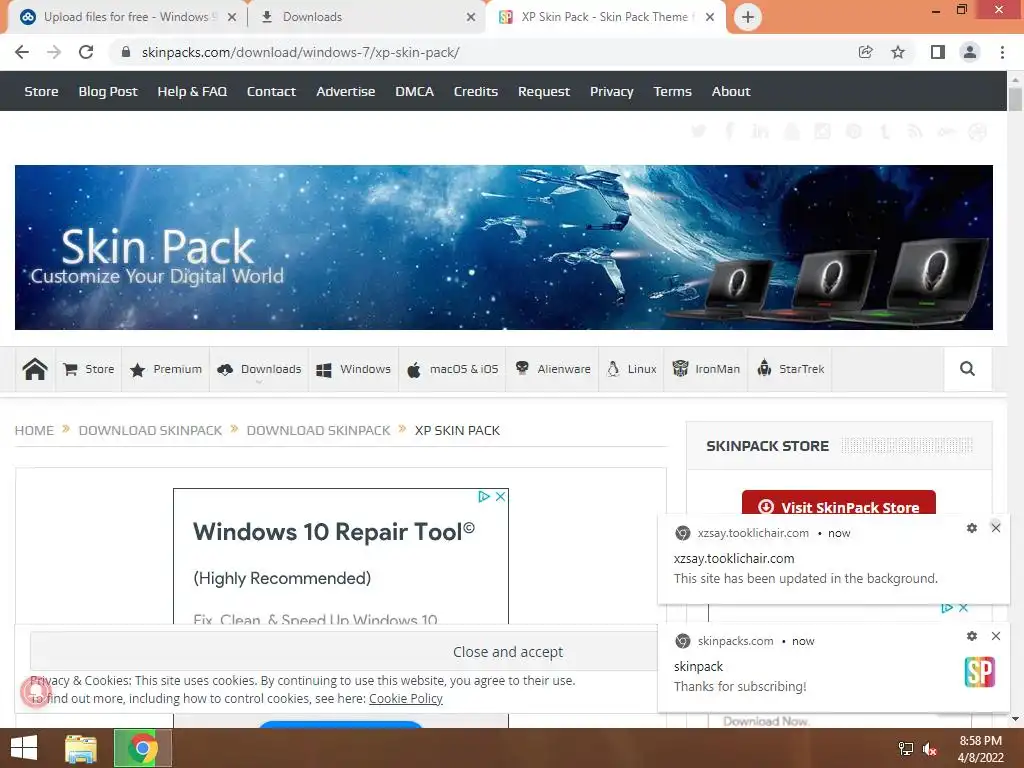Open Blog Post in the top menu
Viewport: 1024px width, 768px height.
108,91
